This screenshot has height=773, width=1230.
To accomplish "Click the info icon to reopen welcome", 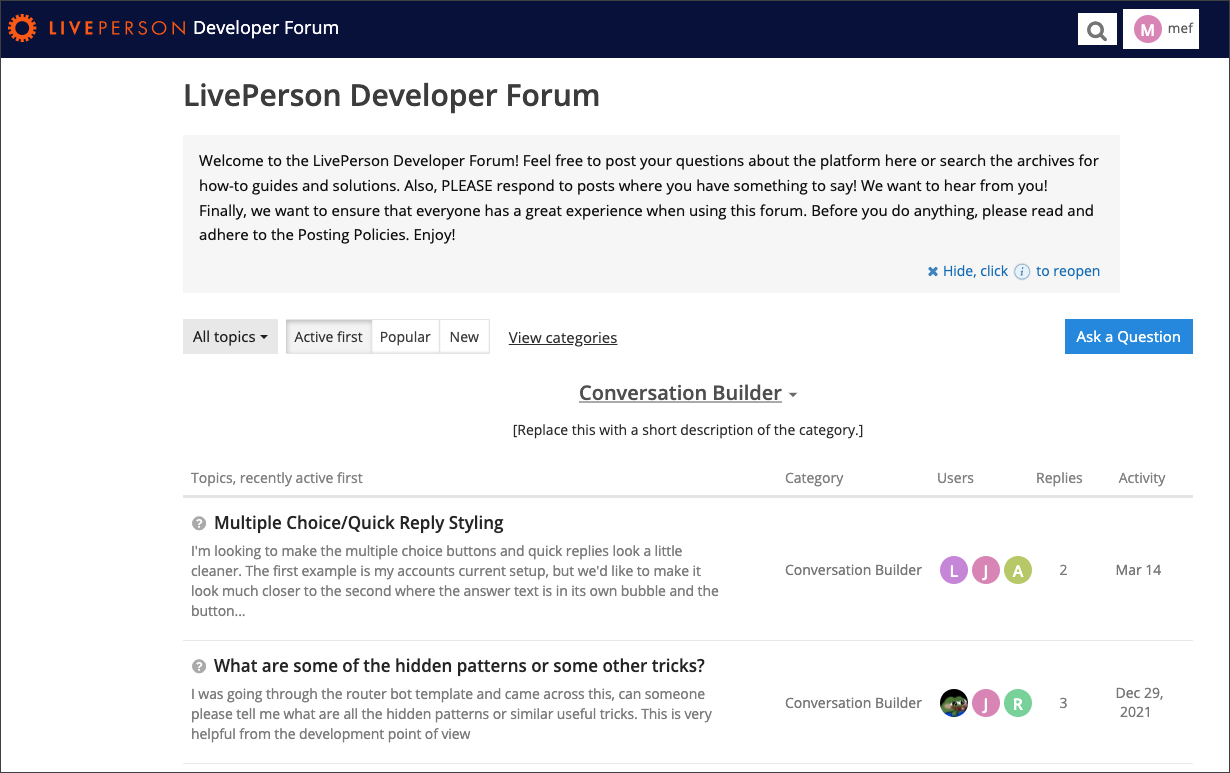I will [1022, 272].
